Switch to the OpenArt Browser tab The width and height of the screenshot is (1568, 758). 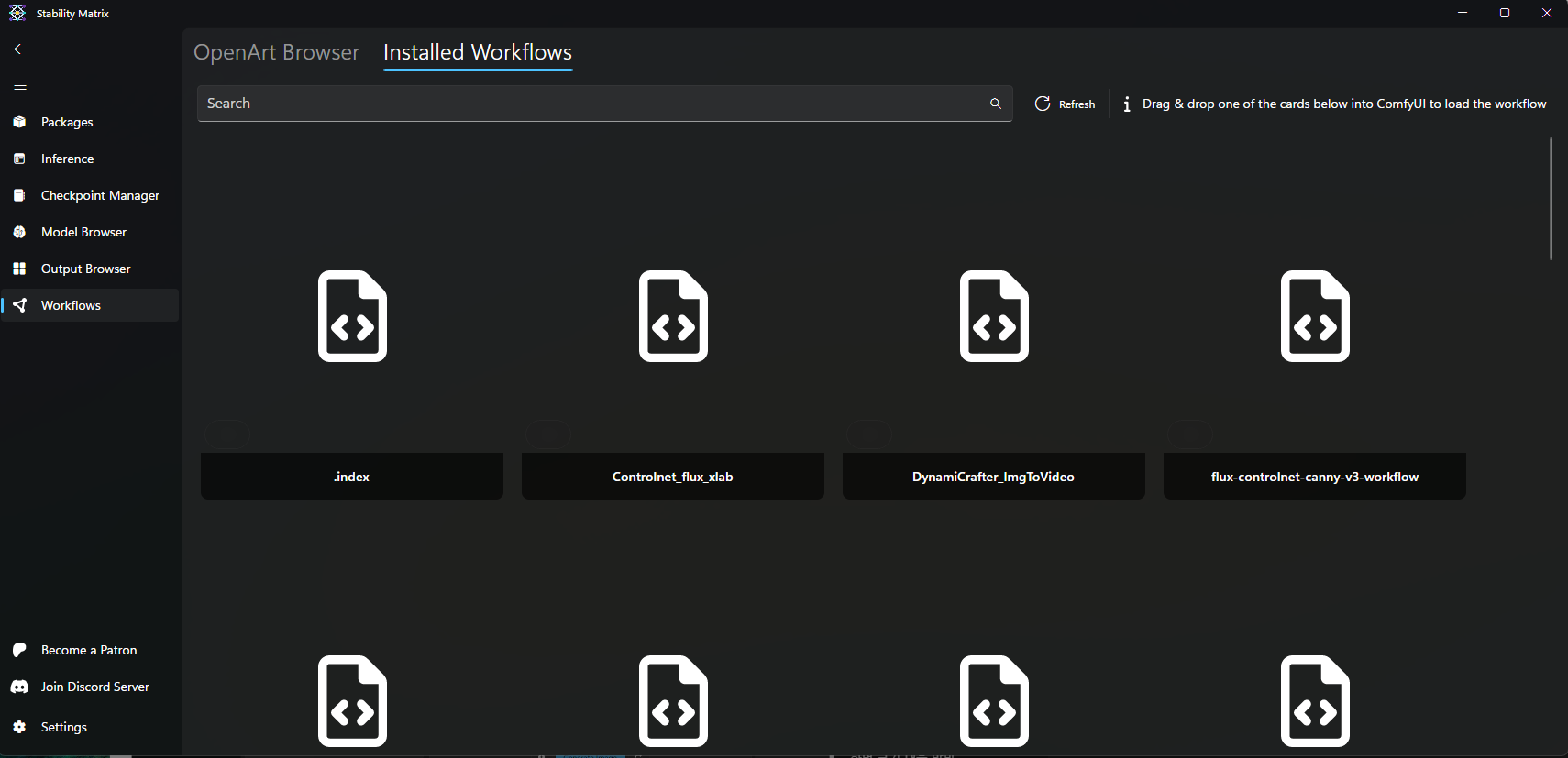[x=276, y=52]
